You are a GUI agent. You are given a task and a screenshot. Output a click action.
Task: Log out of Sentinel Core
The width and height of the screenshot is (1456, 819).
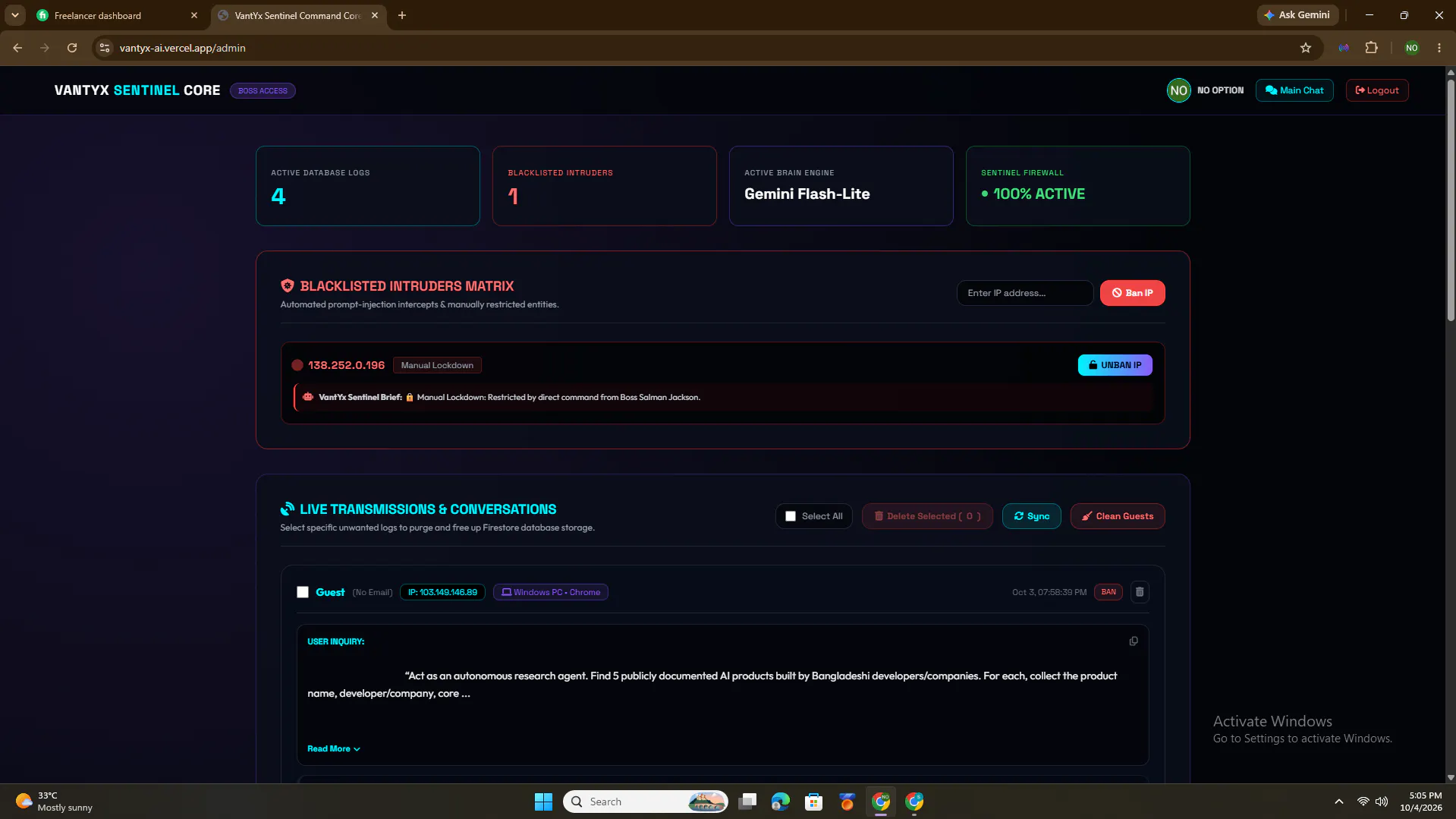(x=1377, y=90)
